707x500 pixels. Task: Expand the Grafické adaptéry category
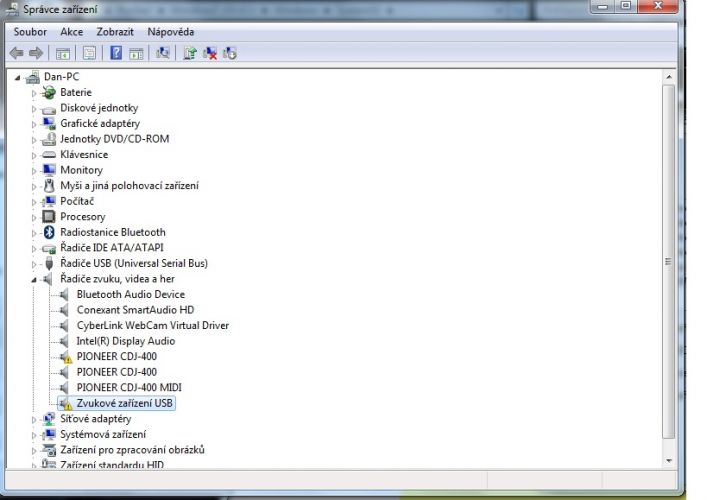click(34, 124)
